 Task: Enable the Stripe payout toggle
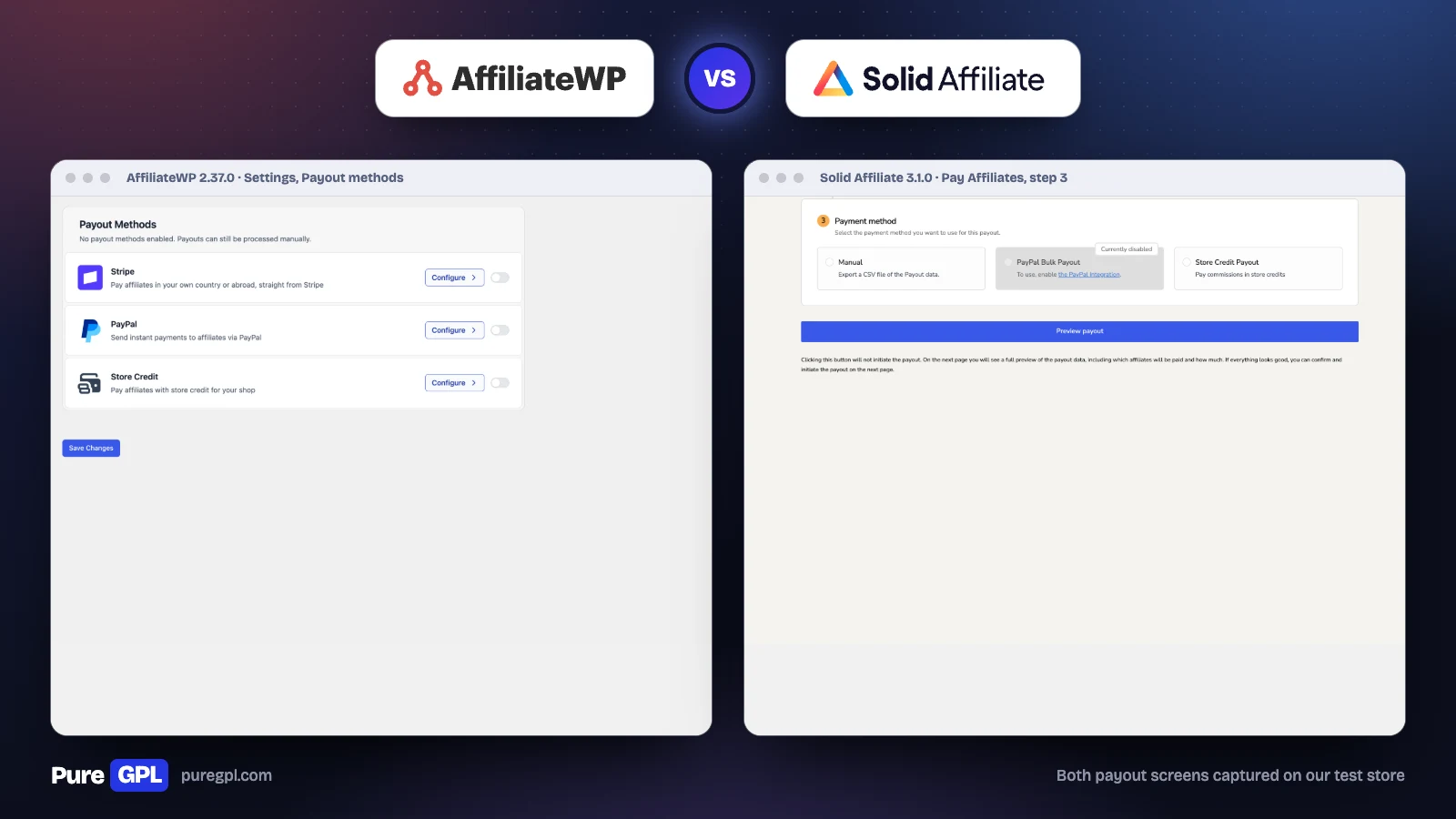[500, 278]
